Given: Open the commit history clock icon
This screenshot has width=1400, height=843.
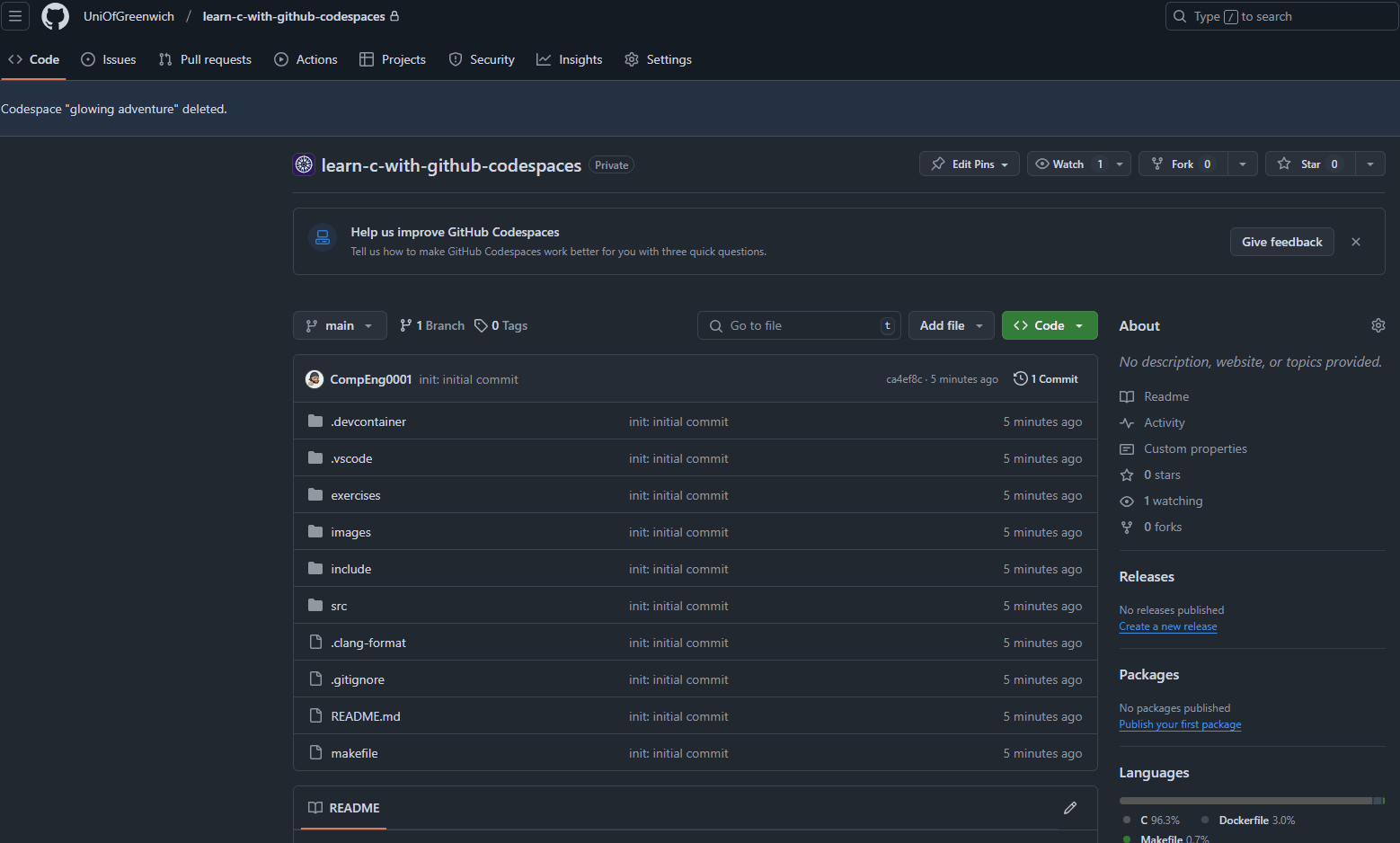Looking at the screenshot, I should (1020, 379).
